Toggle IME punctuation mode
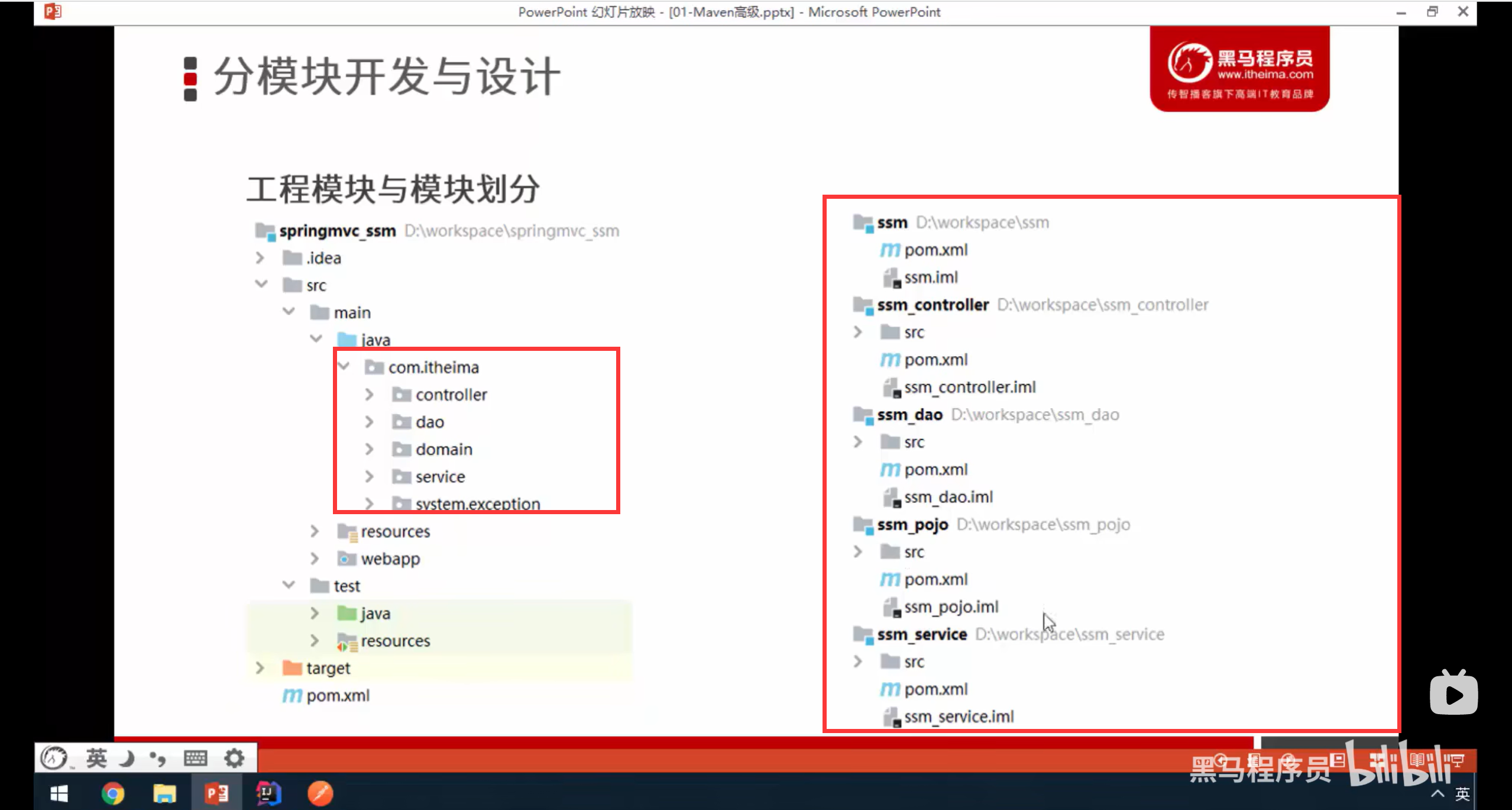The width and height of the screenshot is (1512, 810). [x=157, y=758]
